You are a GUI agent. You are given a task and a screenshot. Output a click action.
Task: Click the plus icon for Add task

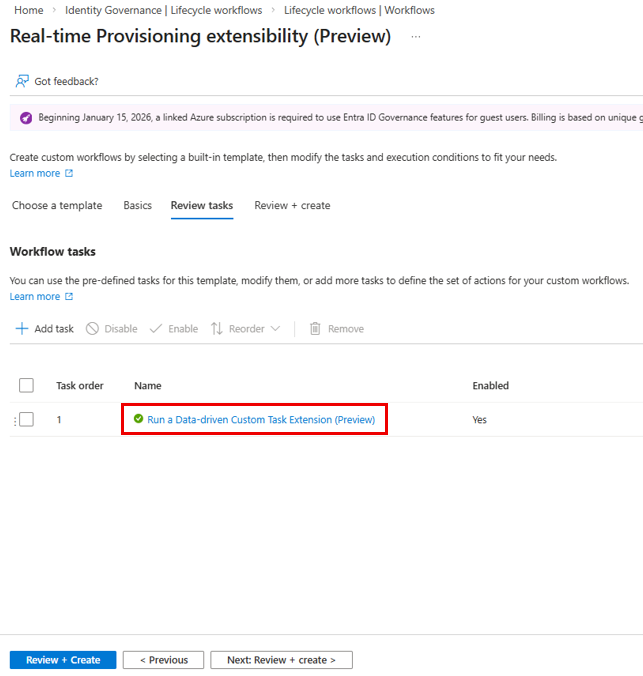(x=22, y=329)
